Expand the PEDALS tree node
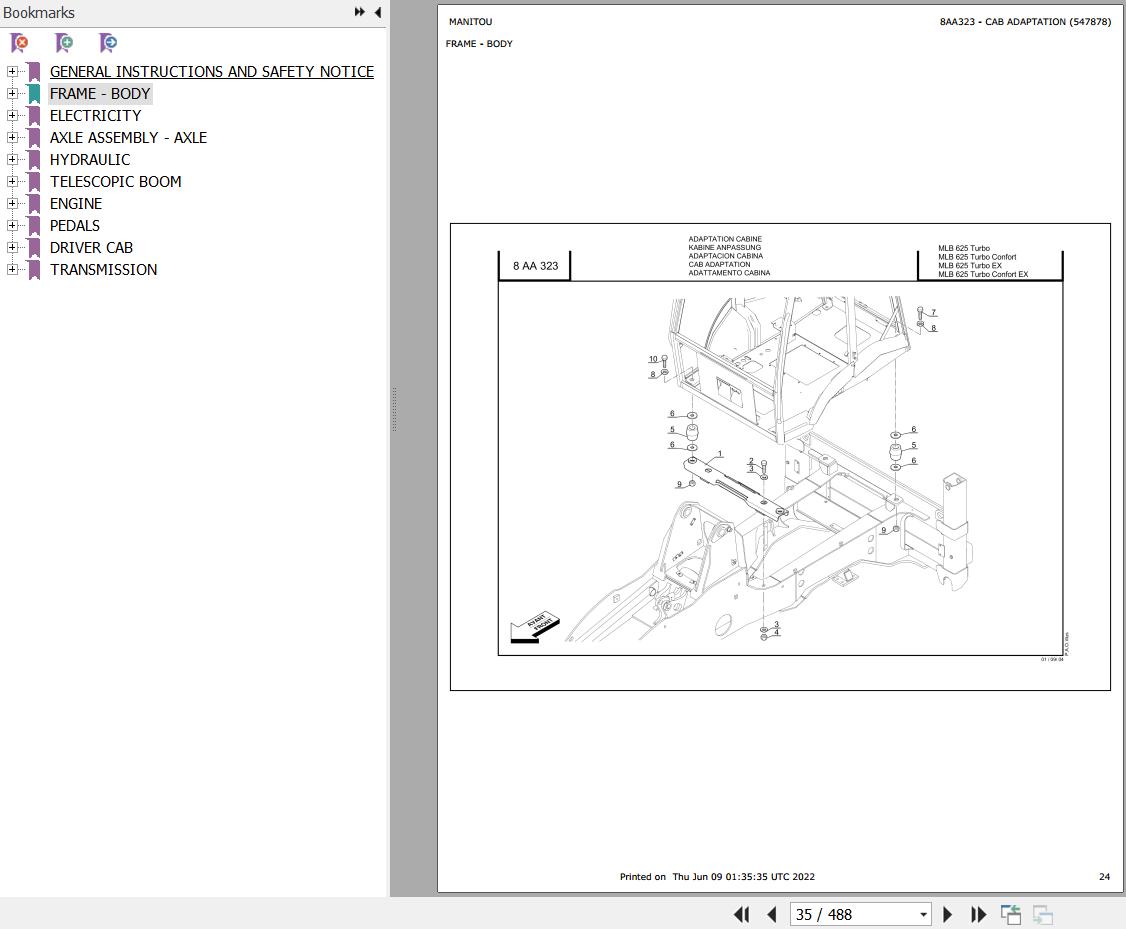Image resolution: width=1126 pixels, height=929 pixels. point(11,225)
